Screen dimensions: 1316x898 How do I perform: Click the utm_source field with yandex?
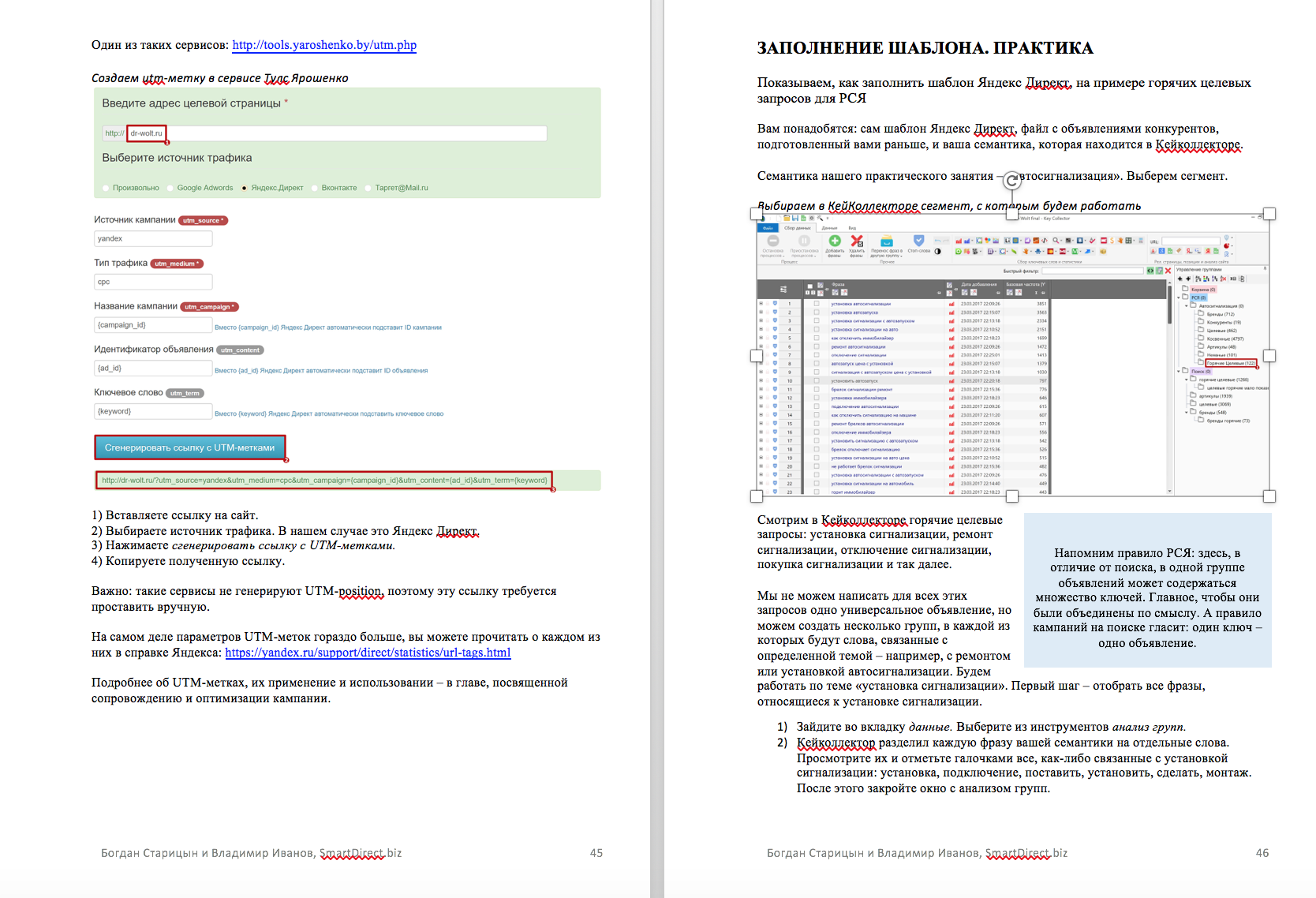click(153, 238)
